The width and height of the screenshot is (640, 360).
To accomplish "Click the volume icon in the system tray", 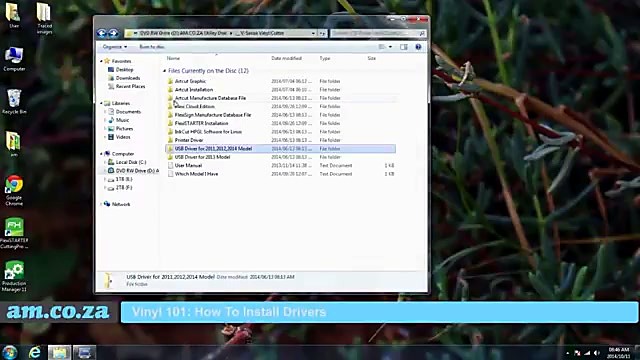I will 596,353.
